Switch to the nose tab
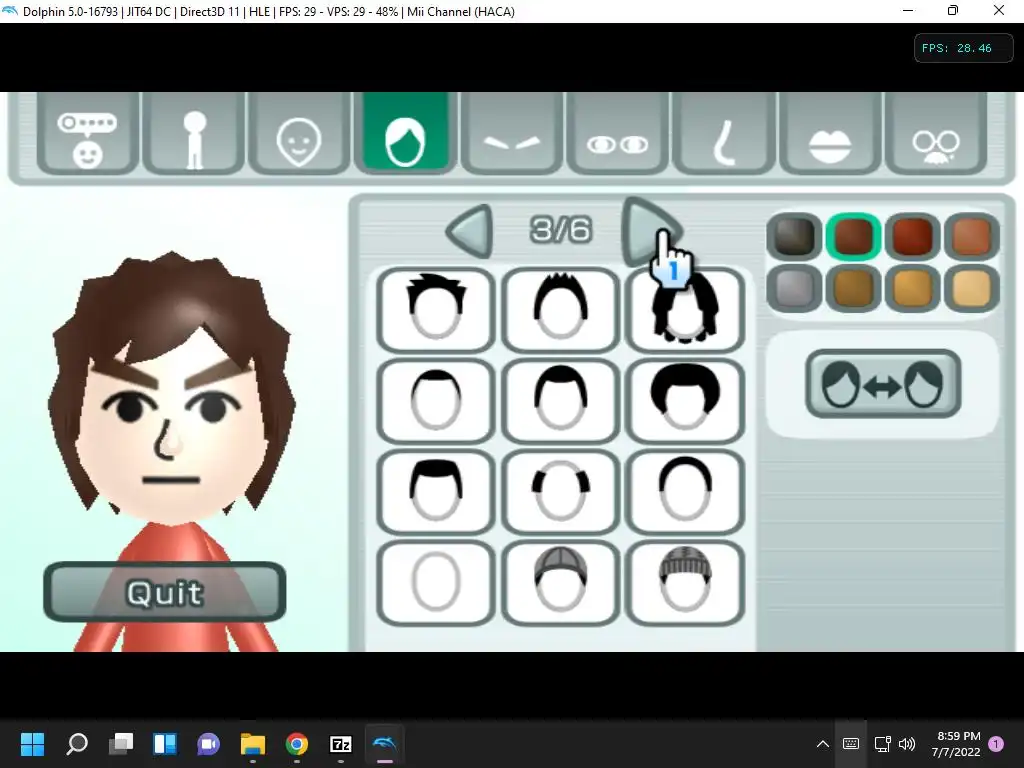Image resolution: width=1024 pixels, height=768 pixels. coord(724,133)
